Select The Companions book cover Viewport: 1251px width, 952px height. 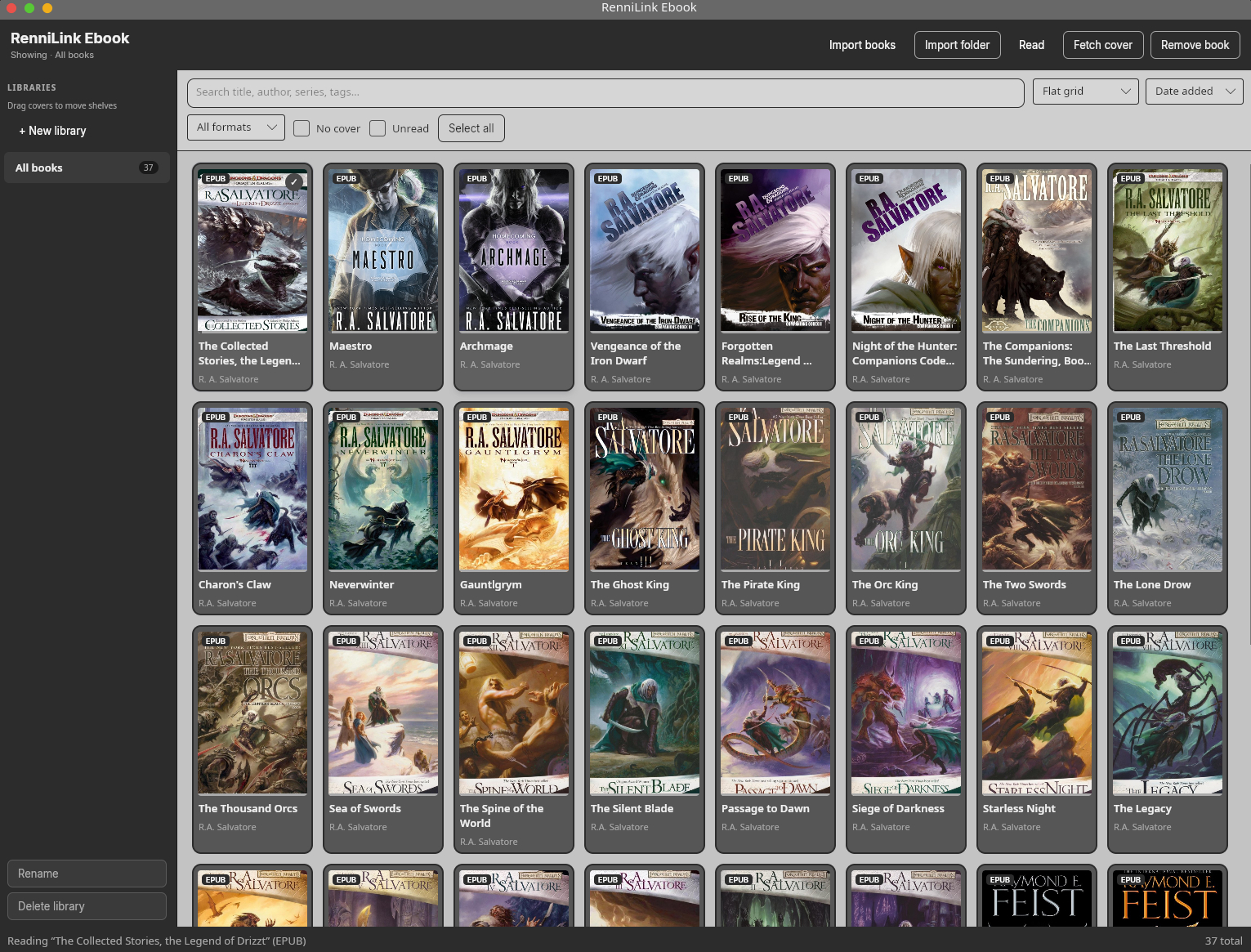(1037, 251)
